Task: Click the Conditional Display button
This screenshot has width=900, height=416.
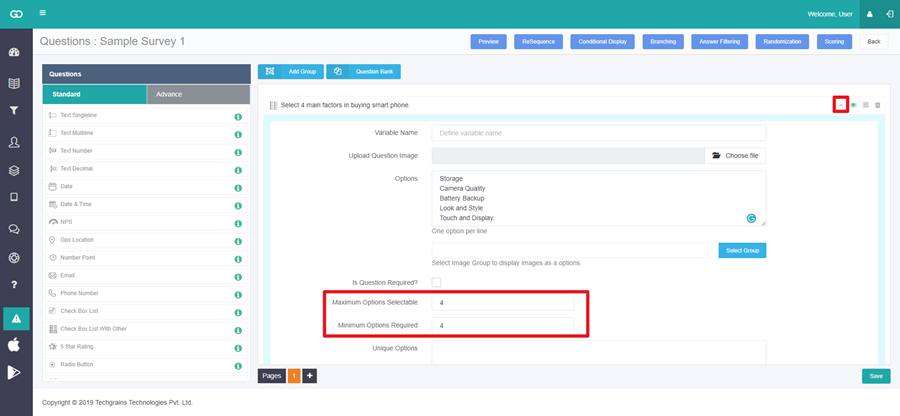Action: [603, 42]
